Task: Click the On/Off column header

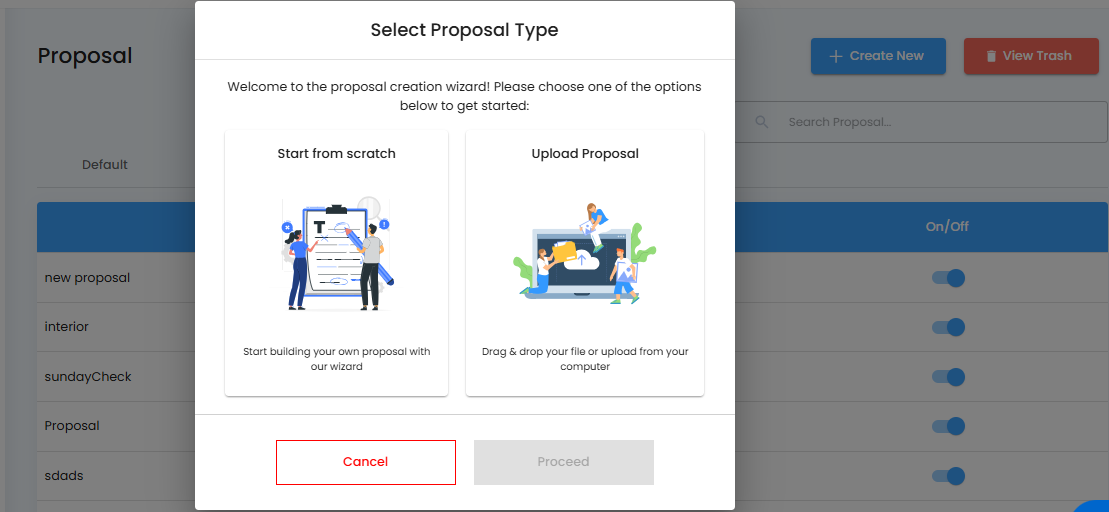Action: click(947, 226)
